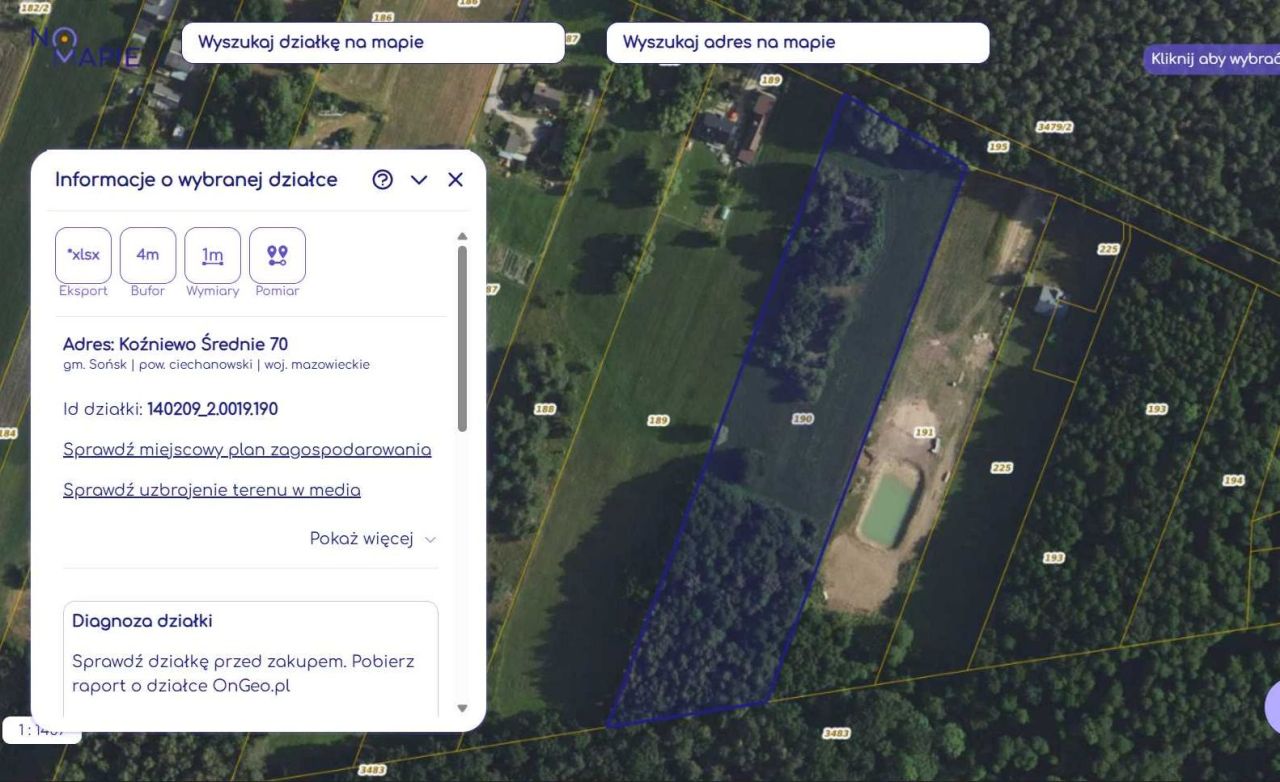
Task: Click the panel scrollbar thumb
Action: (x=462, y=339)
